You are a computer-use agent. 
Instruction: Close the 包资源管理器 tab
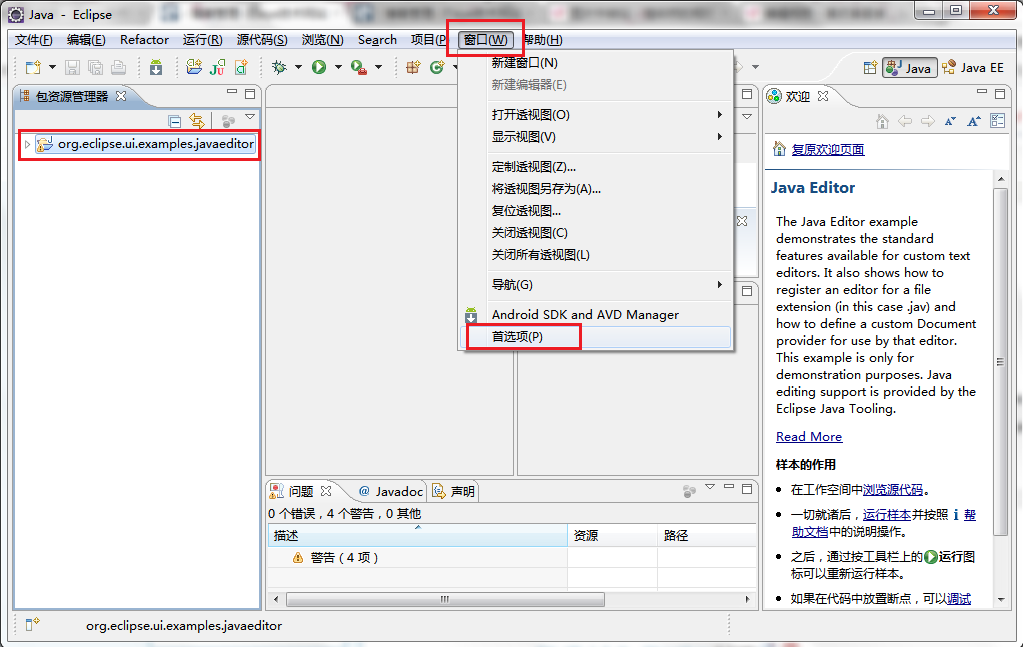[x=121, y=96]
